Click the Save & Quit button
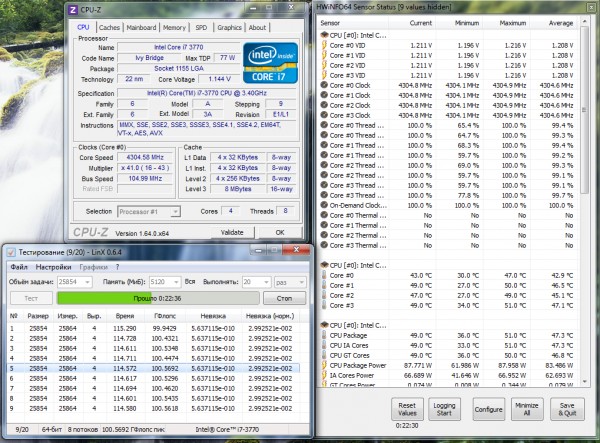 (566, 409)
